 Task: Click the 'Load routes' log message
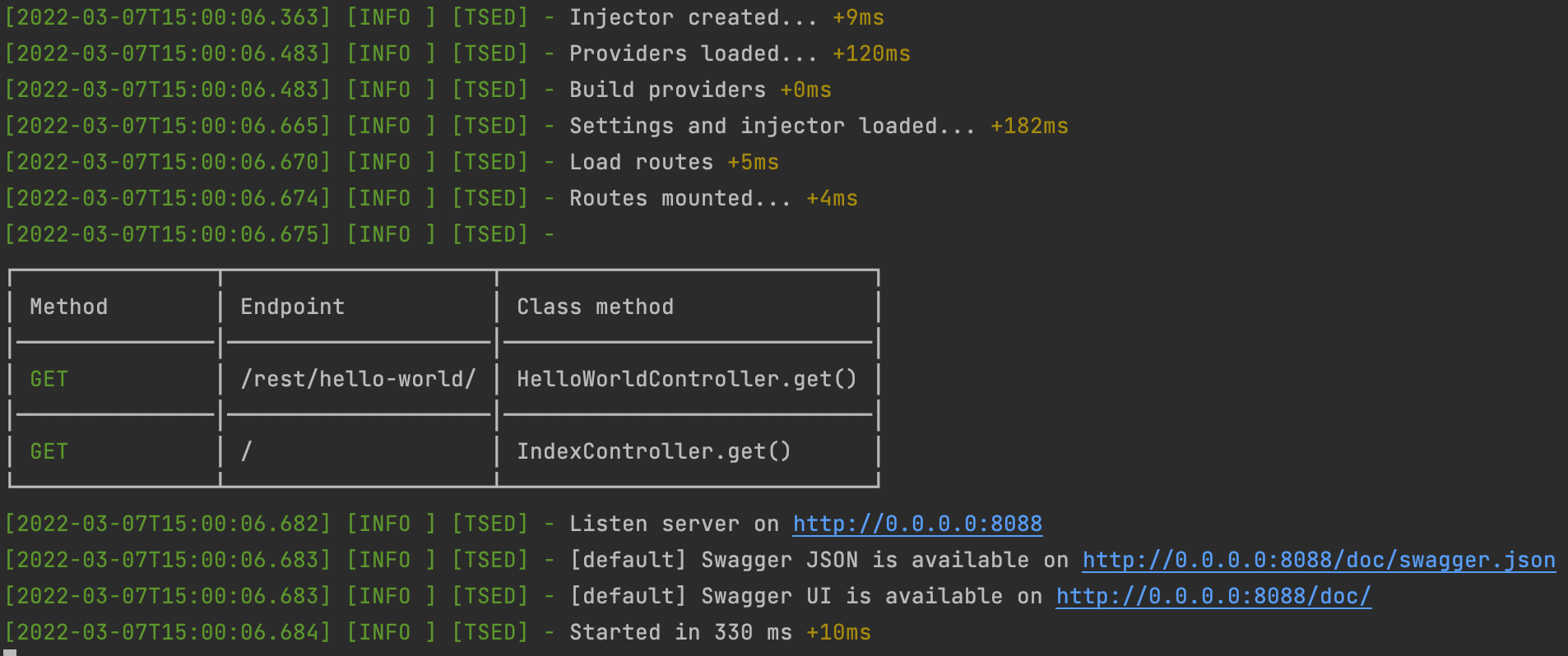[x=642, y=162]
